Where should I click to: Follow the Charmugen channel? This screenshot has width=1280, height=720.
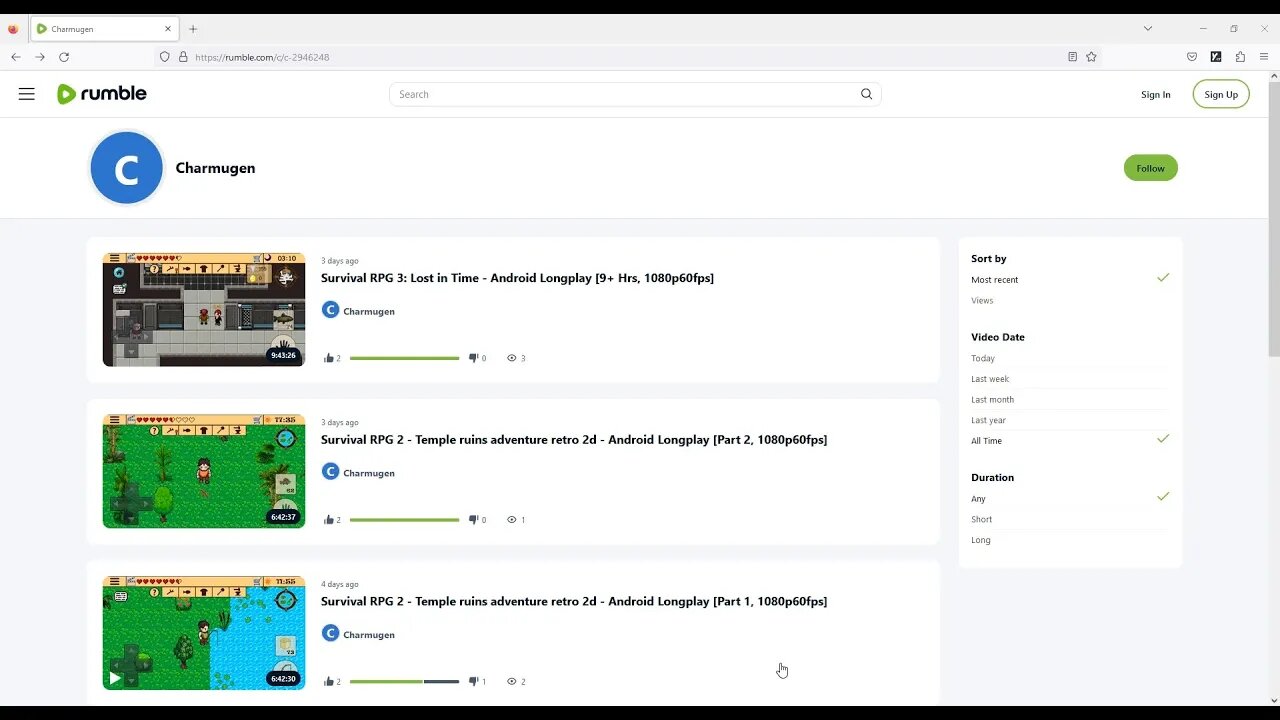point(1150,168)
